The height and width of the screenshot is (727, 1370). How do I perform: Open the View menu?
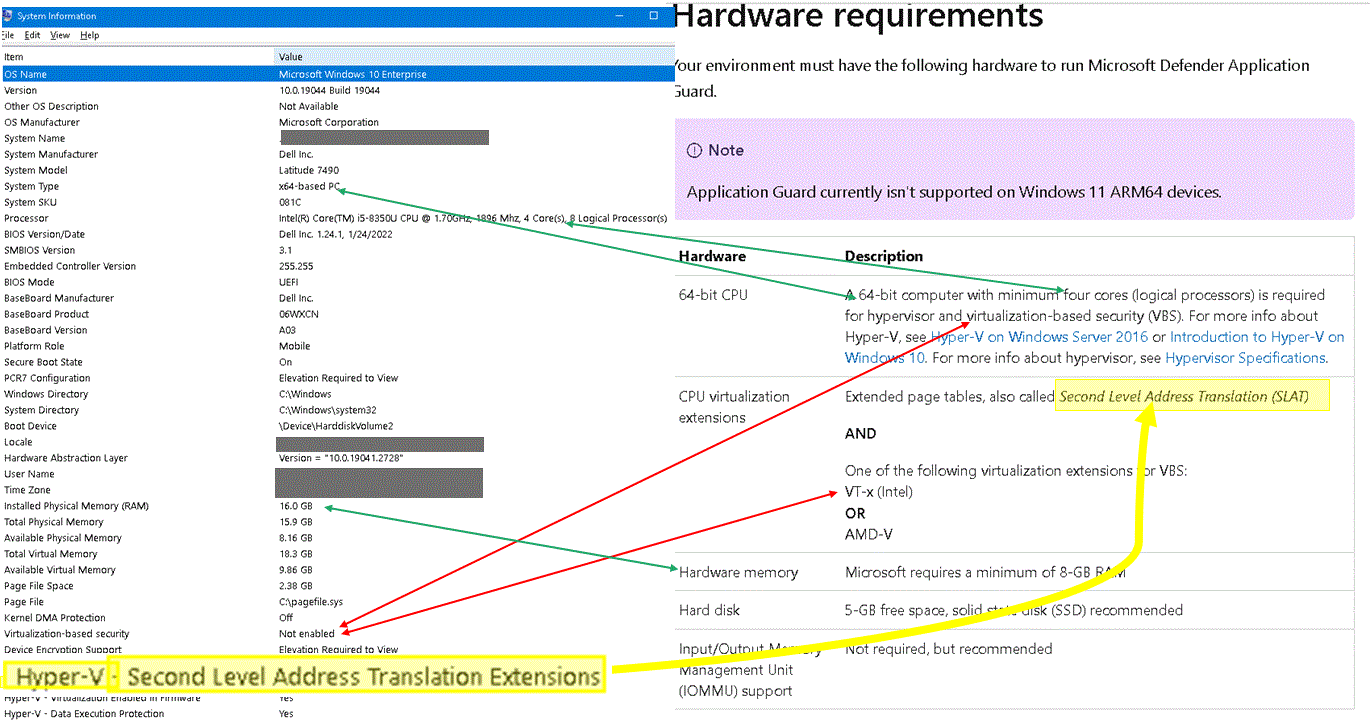(60, 35)
